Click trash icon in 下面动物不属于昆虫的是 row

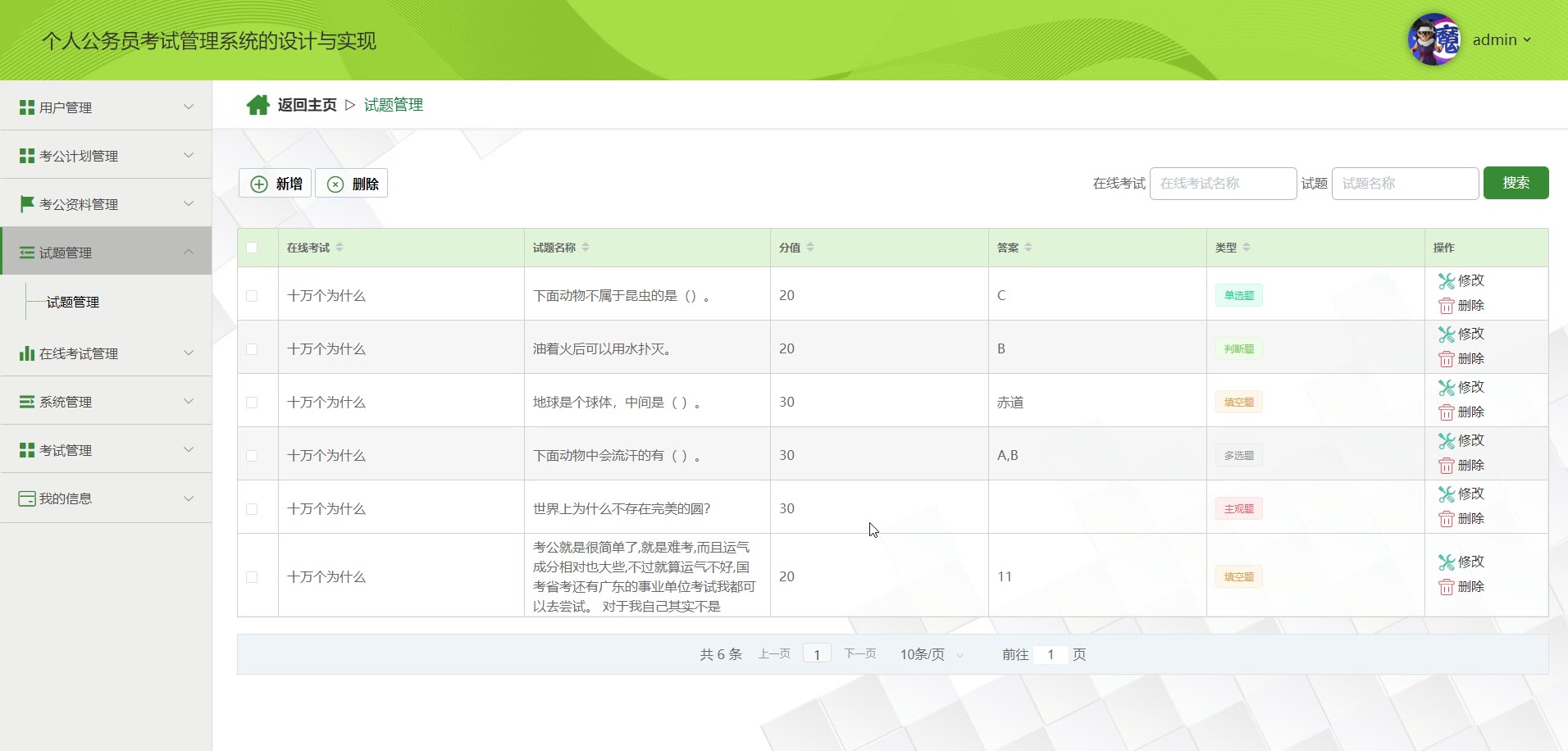coord(1446,306)
